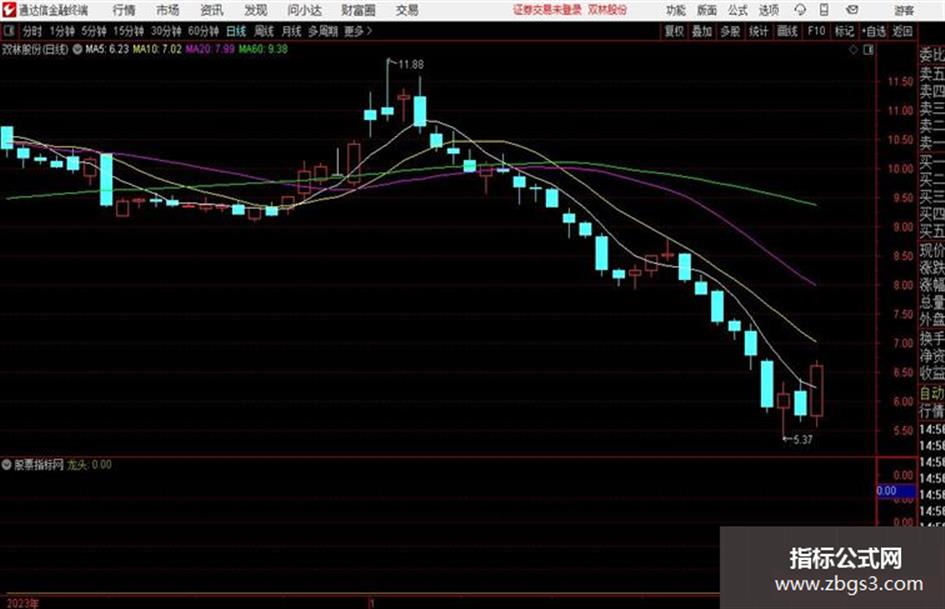Open the 选项 menu
The height and width of the screenshot is (609, 945).
click(x=768, y=10)
